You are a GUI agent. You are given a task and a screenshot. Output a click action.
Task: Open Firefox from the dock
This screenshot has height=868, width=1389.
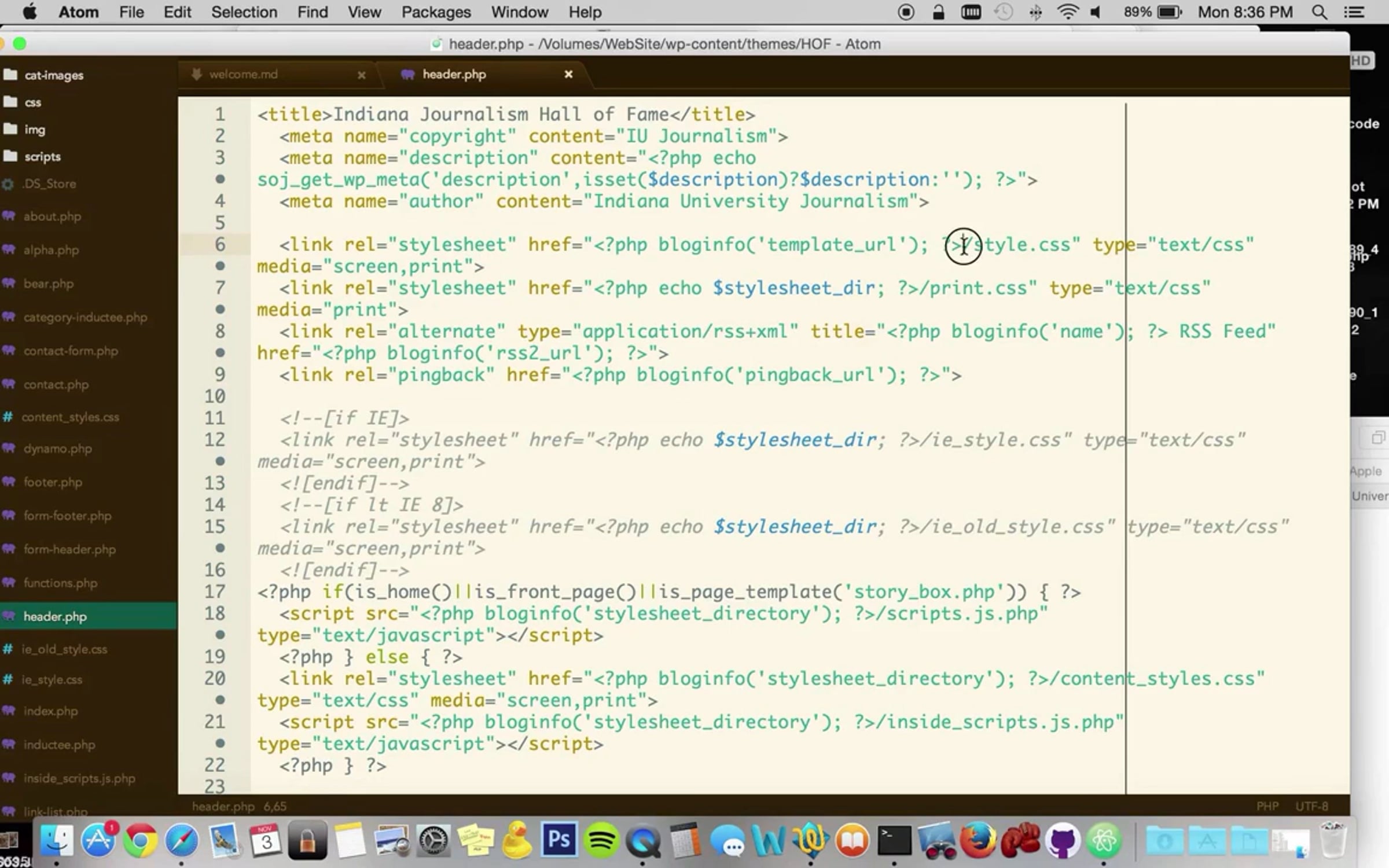click(x=978, y=840)
